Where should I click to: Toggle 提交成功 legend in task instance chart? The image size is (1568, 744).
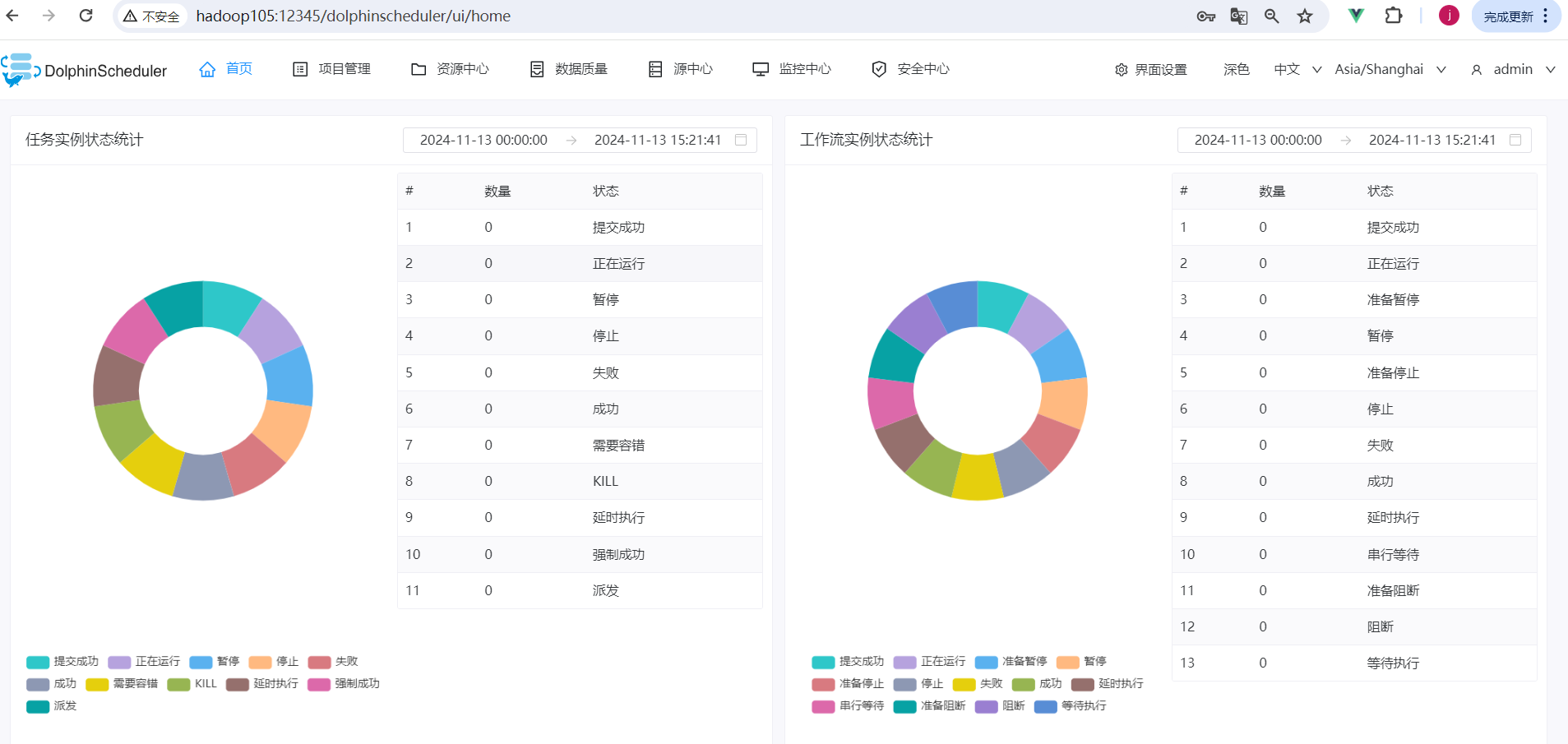[62, 662]
